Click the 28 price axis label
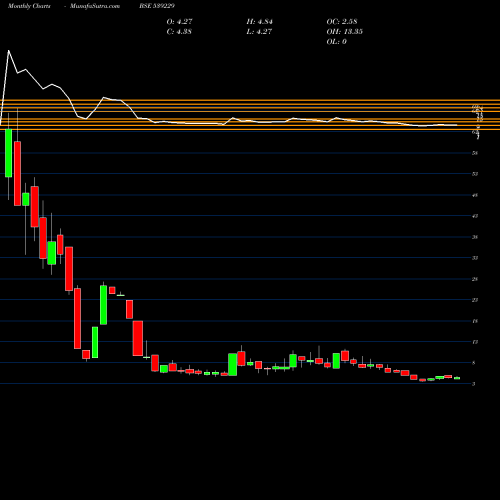 (x=475, y=279)
